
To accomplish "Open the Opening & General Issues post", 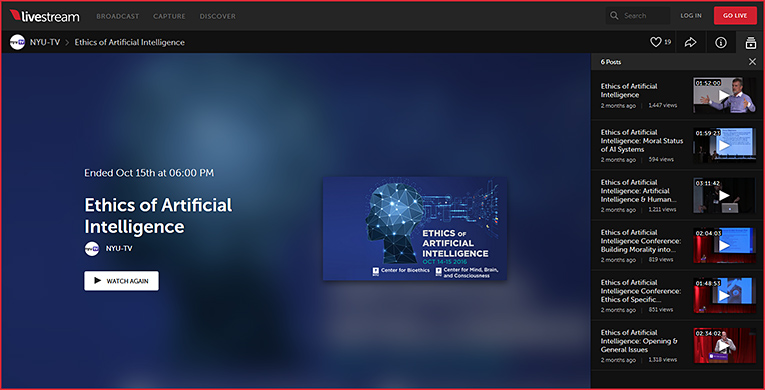I will coord(639,341).
